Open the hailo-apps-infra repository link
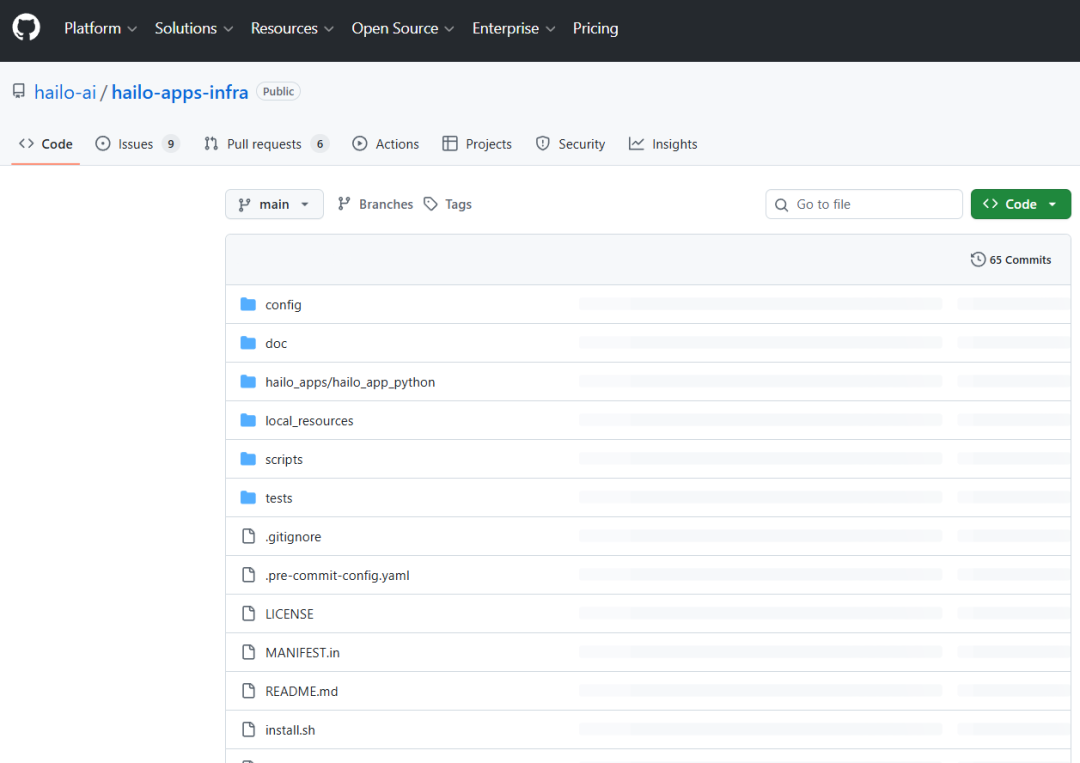Screen dimensions: 1080x763 tap(180, 92)
